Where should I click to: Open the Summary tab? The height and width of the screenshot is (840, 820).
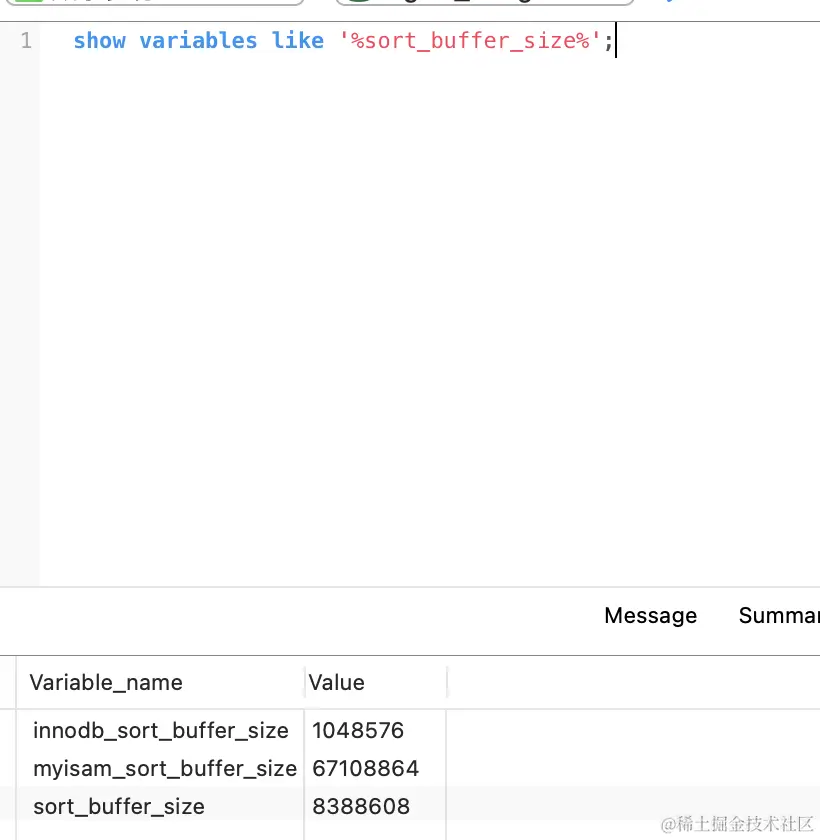780,616
